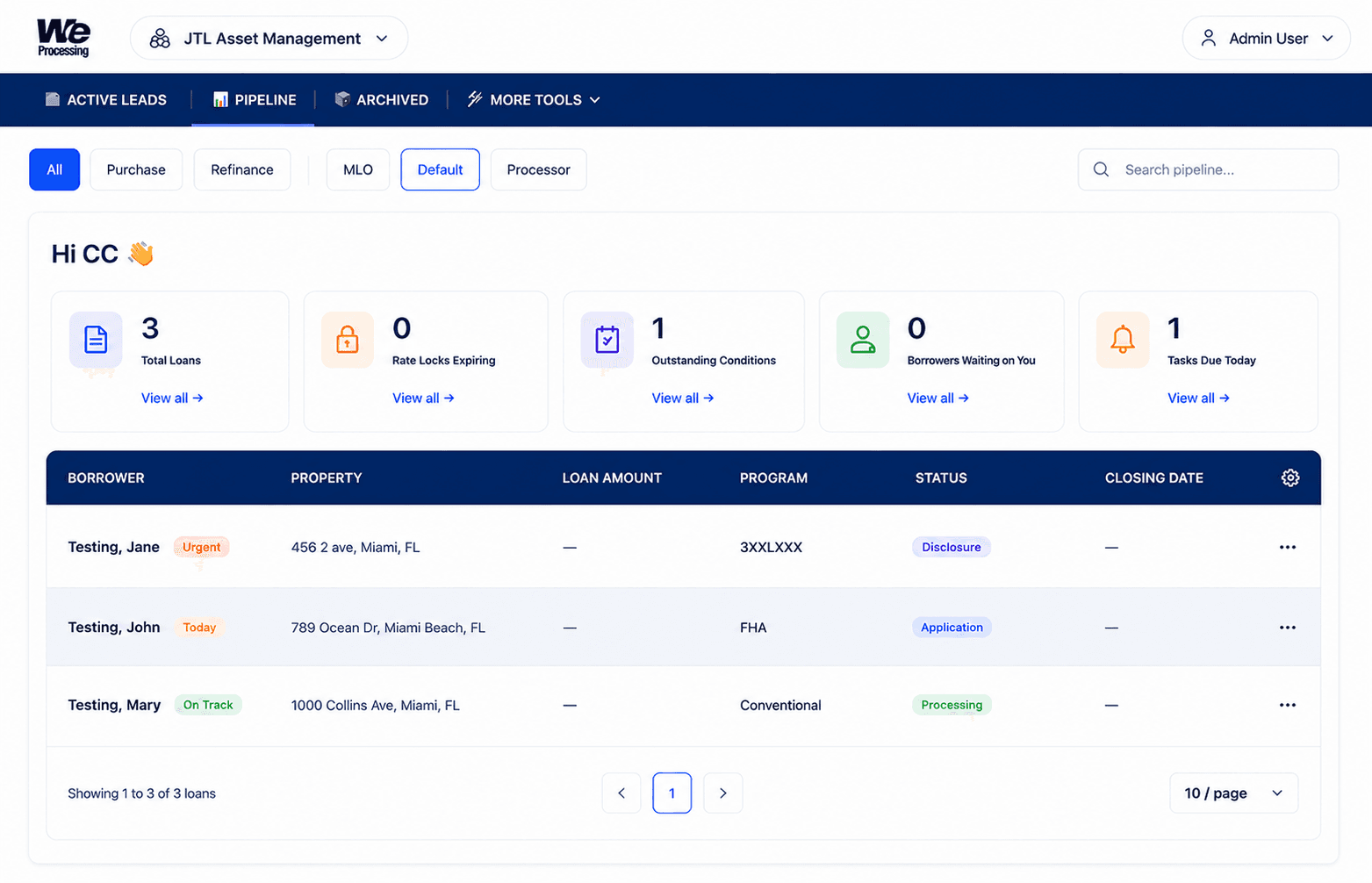This screenshot has width=1372, height=883.
Task: Go to next page arrow
Action: pyautogui.click(x=723, y=793)
